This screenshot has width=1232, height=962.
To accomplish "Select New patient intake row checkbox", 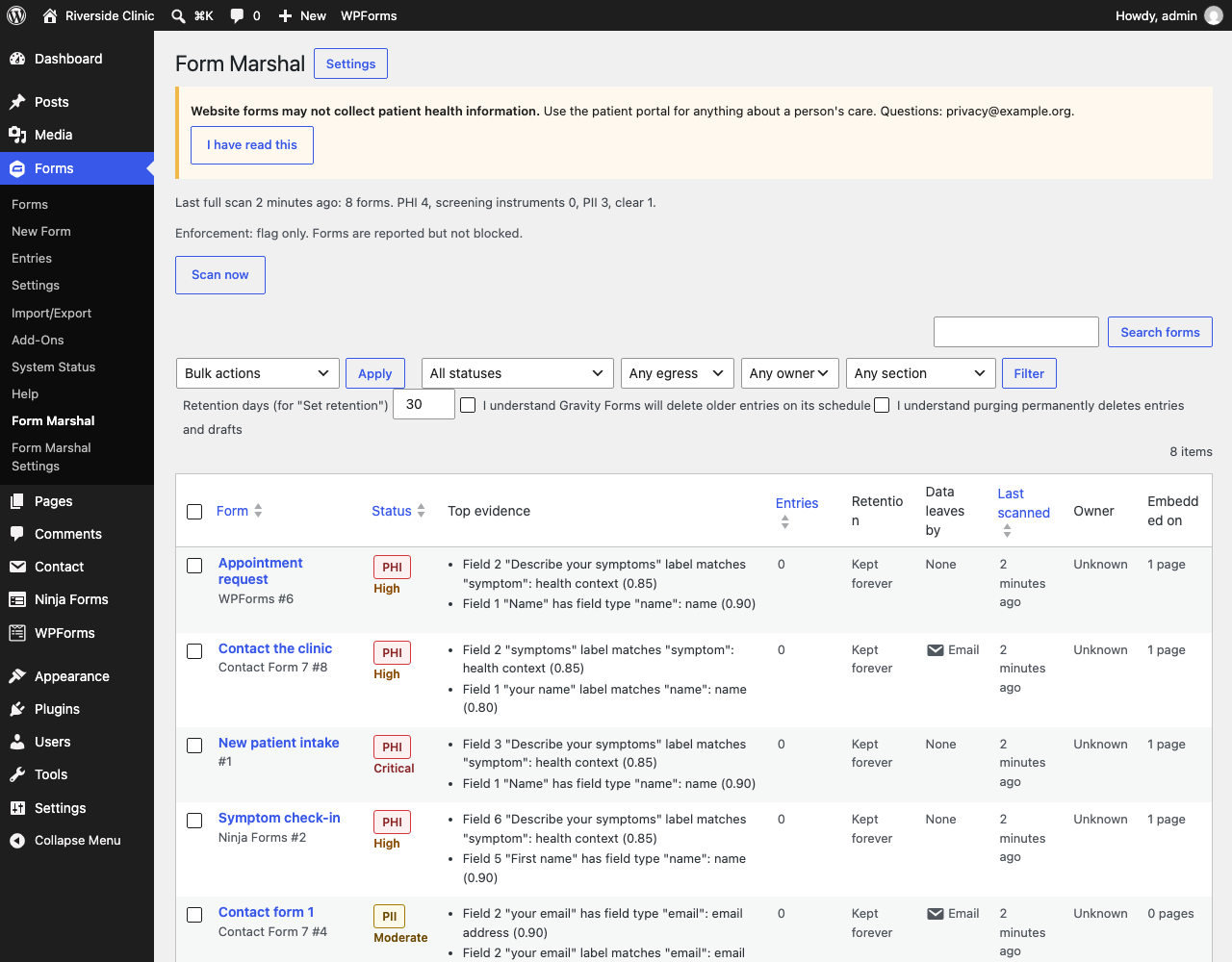I will 194,746.
